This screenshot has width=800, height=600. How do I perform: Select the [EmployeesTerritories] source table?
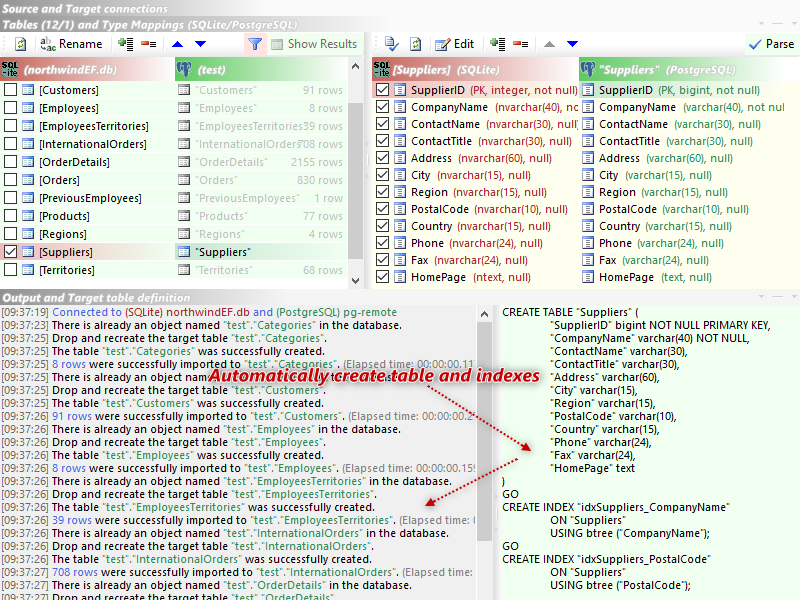click(94, 126)
